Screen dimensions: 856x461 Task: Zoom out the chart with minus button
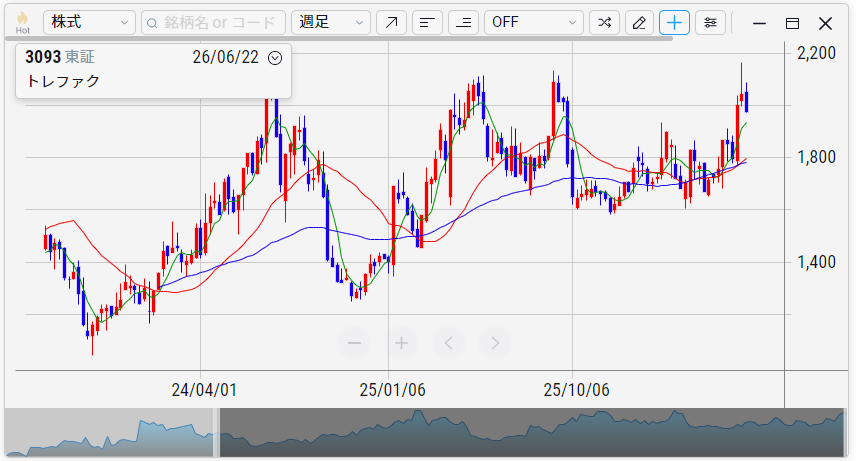(x=355, y=343)
